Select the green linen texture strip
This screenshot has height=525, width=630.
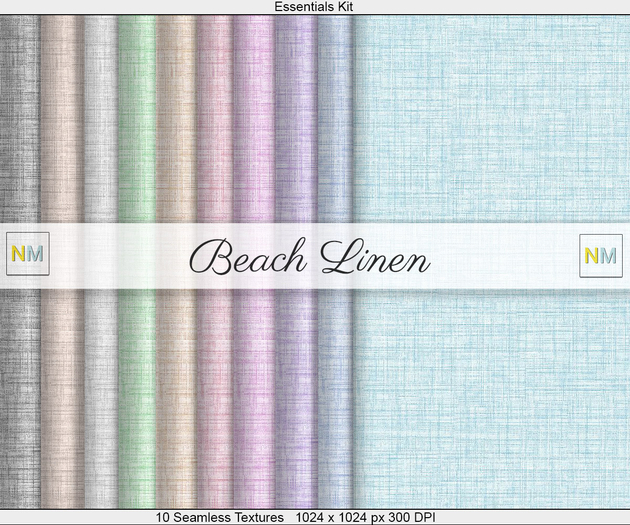coord(137,121)
